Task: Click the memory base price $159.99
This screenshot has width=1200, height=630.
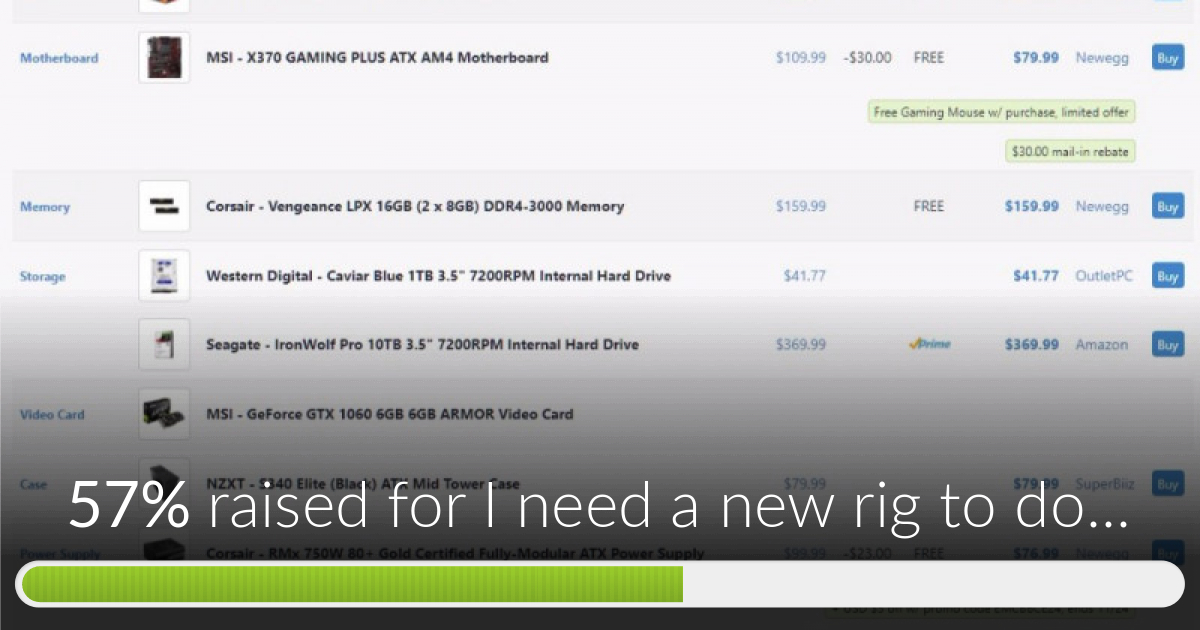Action: [x=801, y=207]
